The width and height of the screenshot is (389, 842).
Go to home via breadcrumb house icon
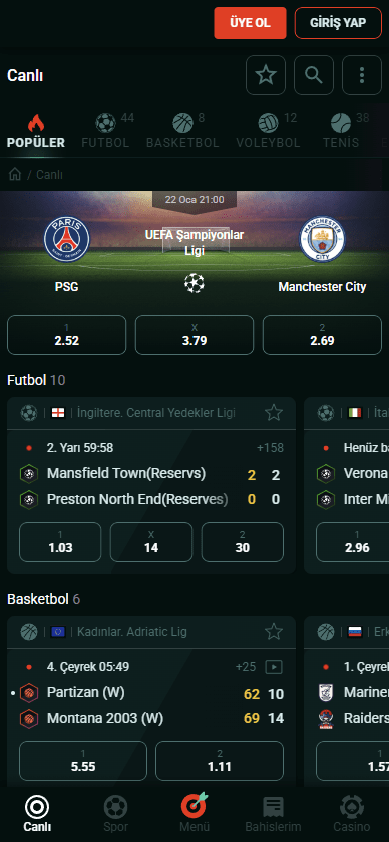pyautogui.click(x=15, y=175)
